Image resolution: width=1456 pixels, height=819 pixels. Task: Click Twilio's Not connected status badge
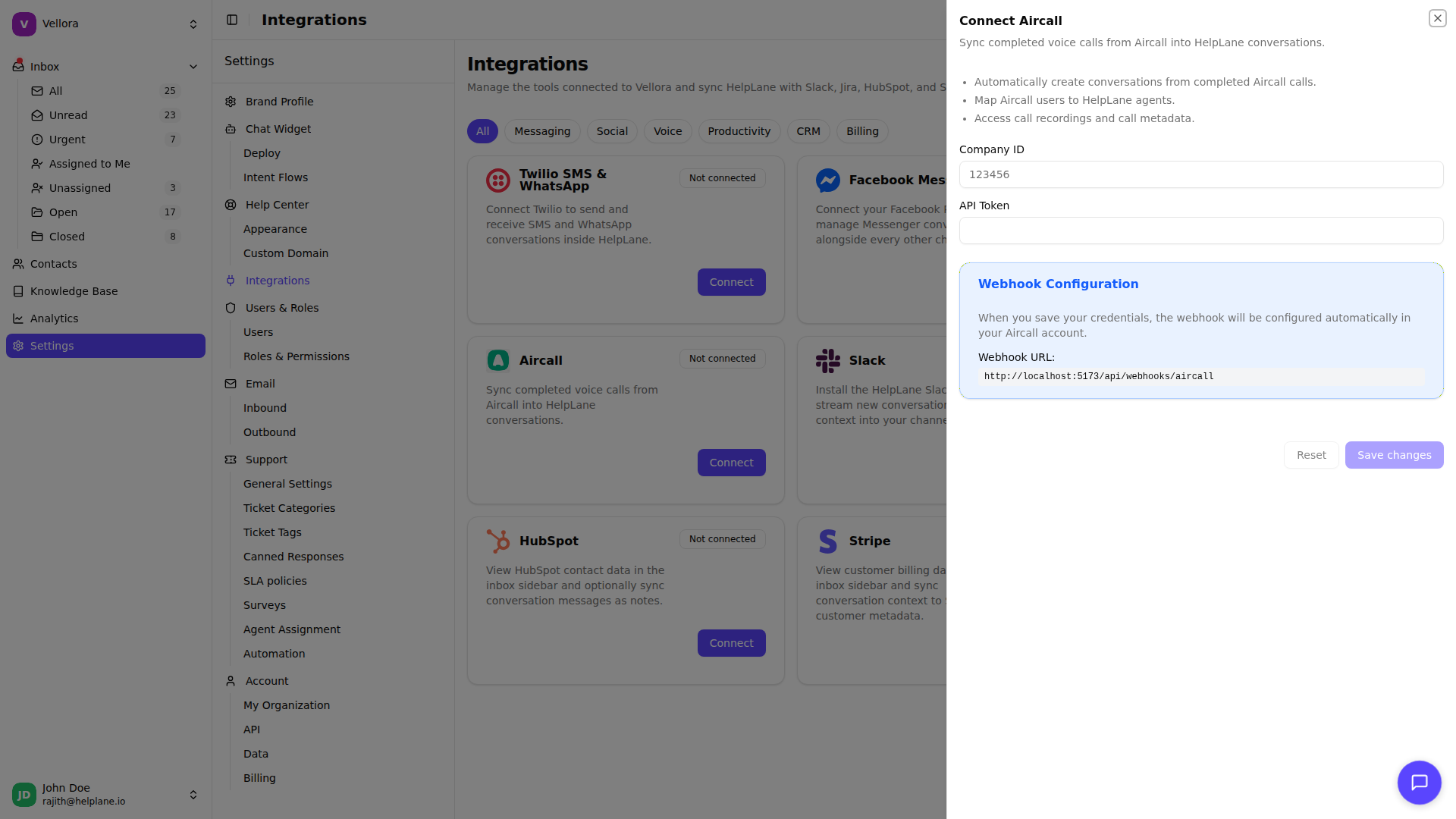click(x=722, y=178)
